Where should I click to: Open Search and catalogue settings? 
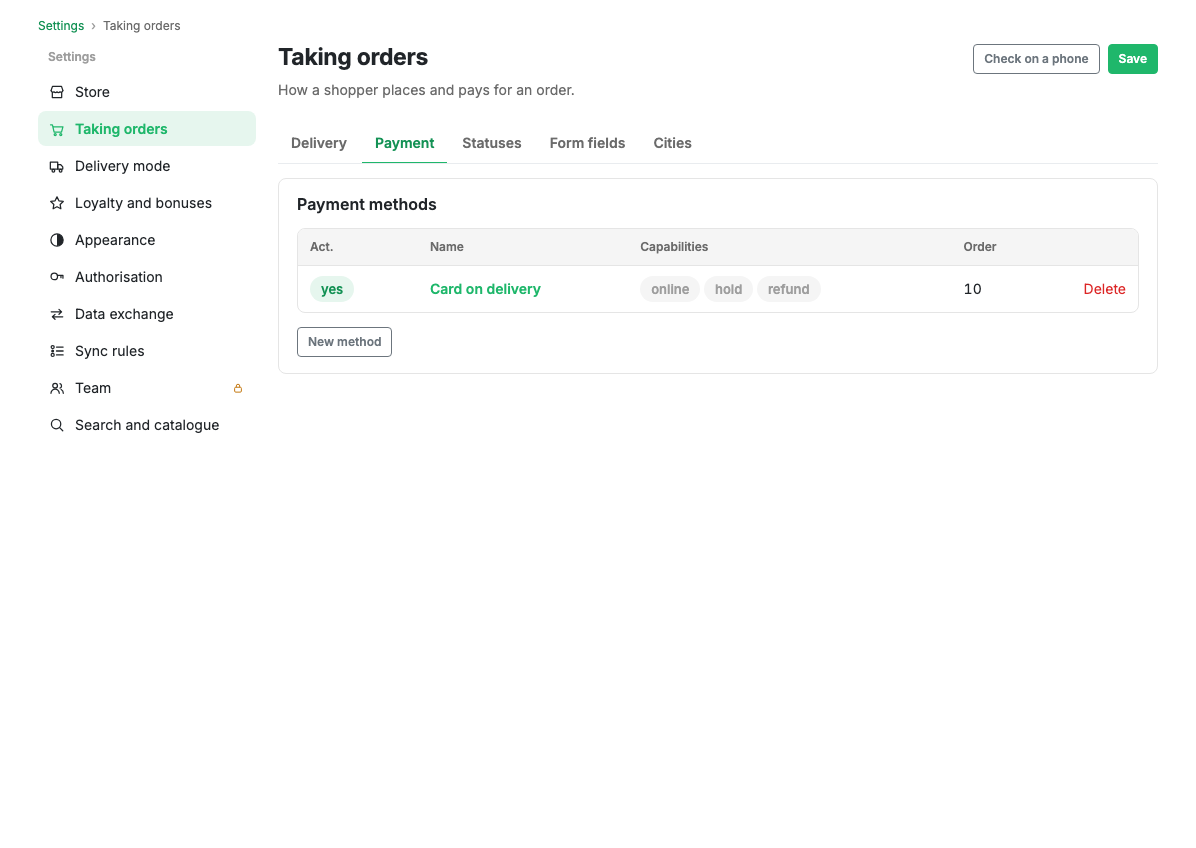146,426
